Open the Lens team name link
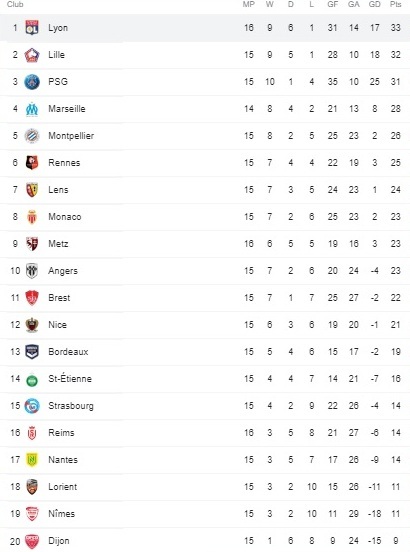Image resolution: width=410 pixels, height=552 pixels. 58,190
